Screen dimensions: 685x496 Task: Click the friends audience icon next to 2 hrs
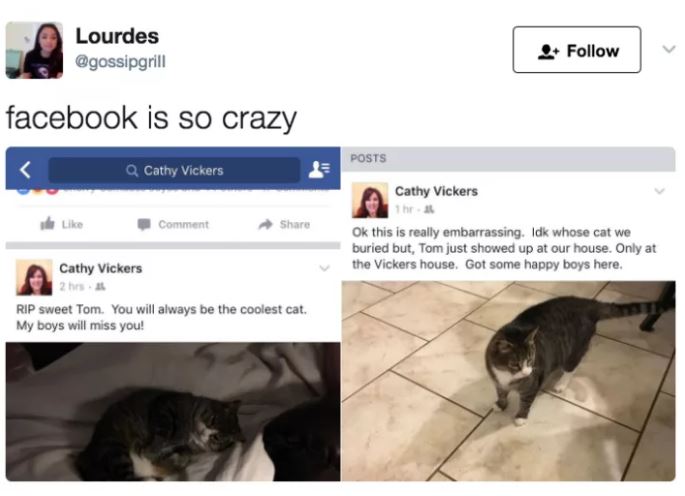100,287
